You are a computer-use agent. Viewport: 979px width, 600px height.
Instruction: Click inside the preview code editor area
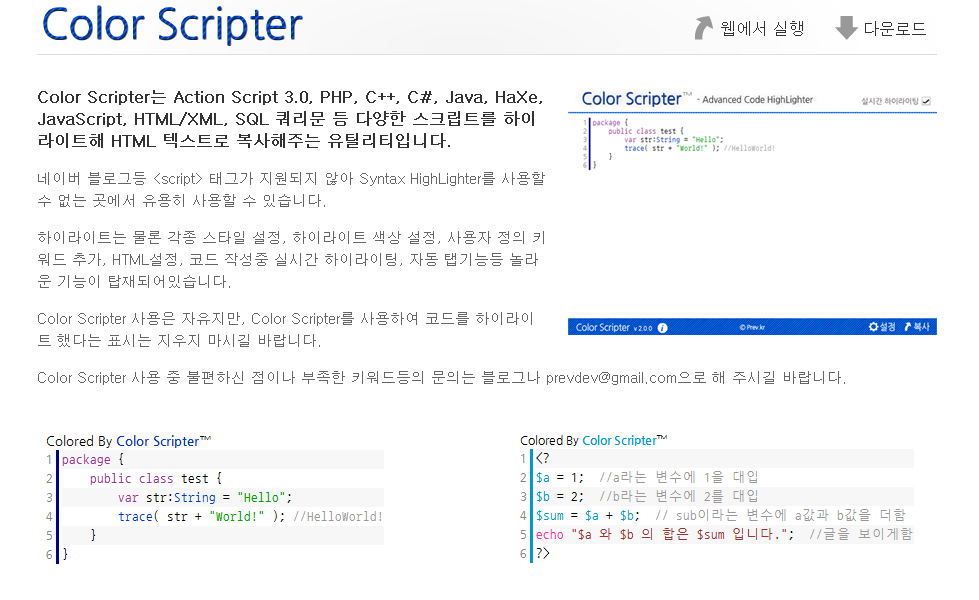(x=752, y=215)
